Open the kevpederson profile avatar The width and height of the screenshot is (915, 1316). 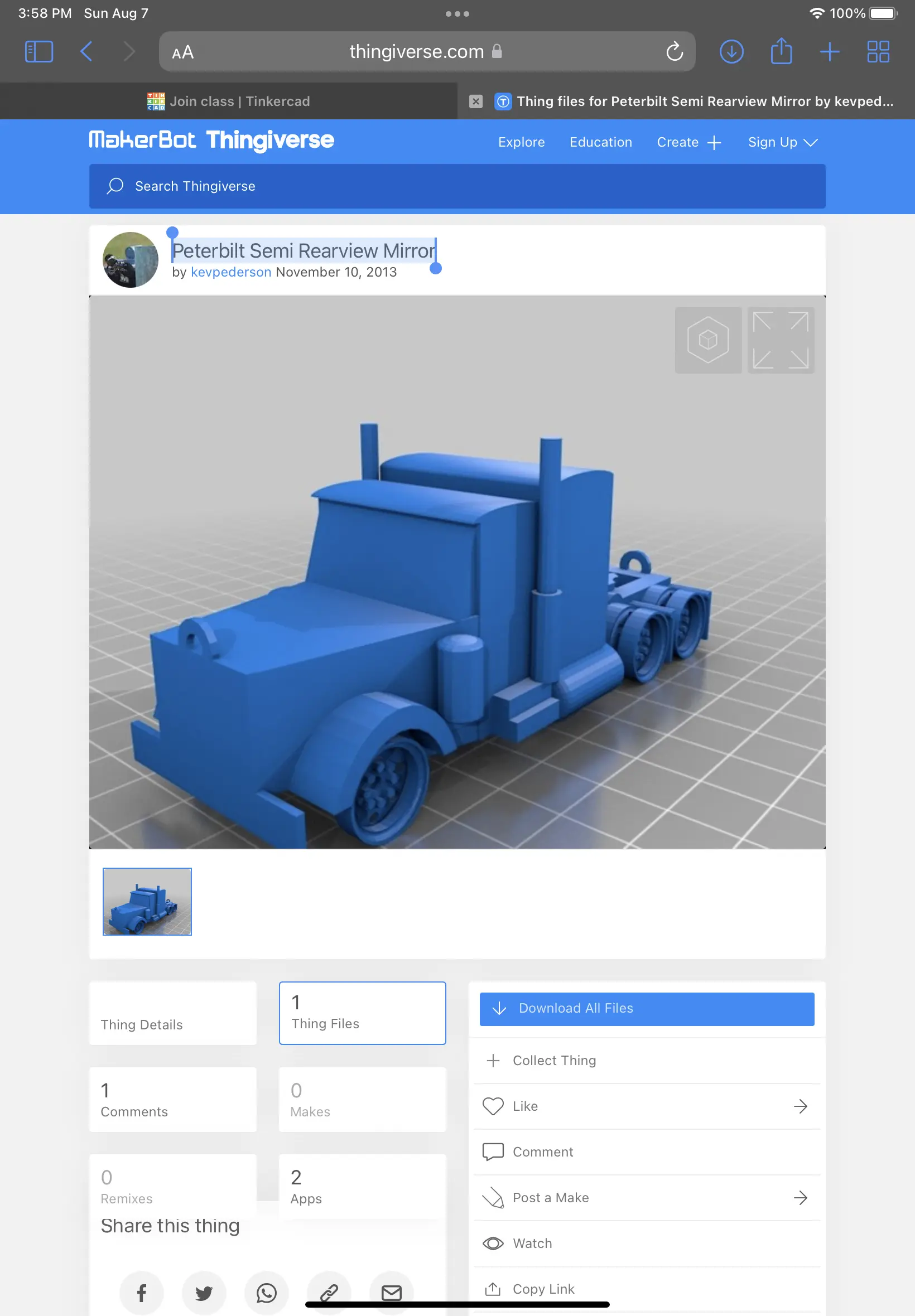[x=130, y=259]
